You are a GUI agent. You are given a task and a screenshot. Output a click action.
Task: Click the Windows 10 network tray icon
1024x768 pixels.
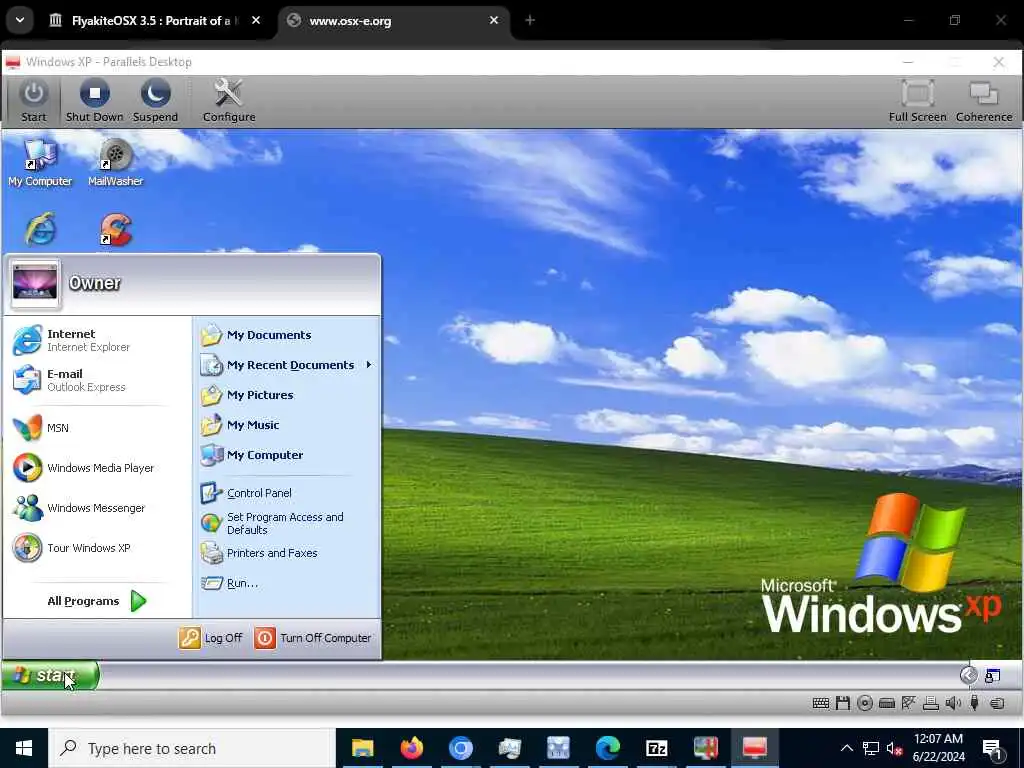[871, 748]
